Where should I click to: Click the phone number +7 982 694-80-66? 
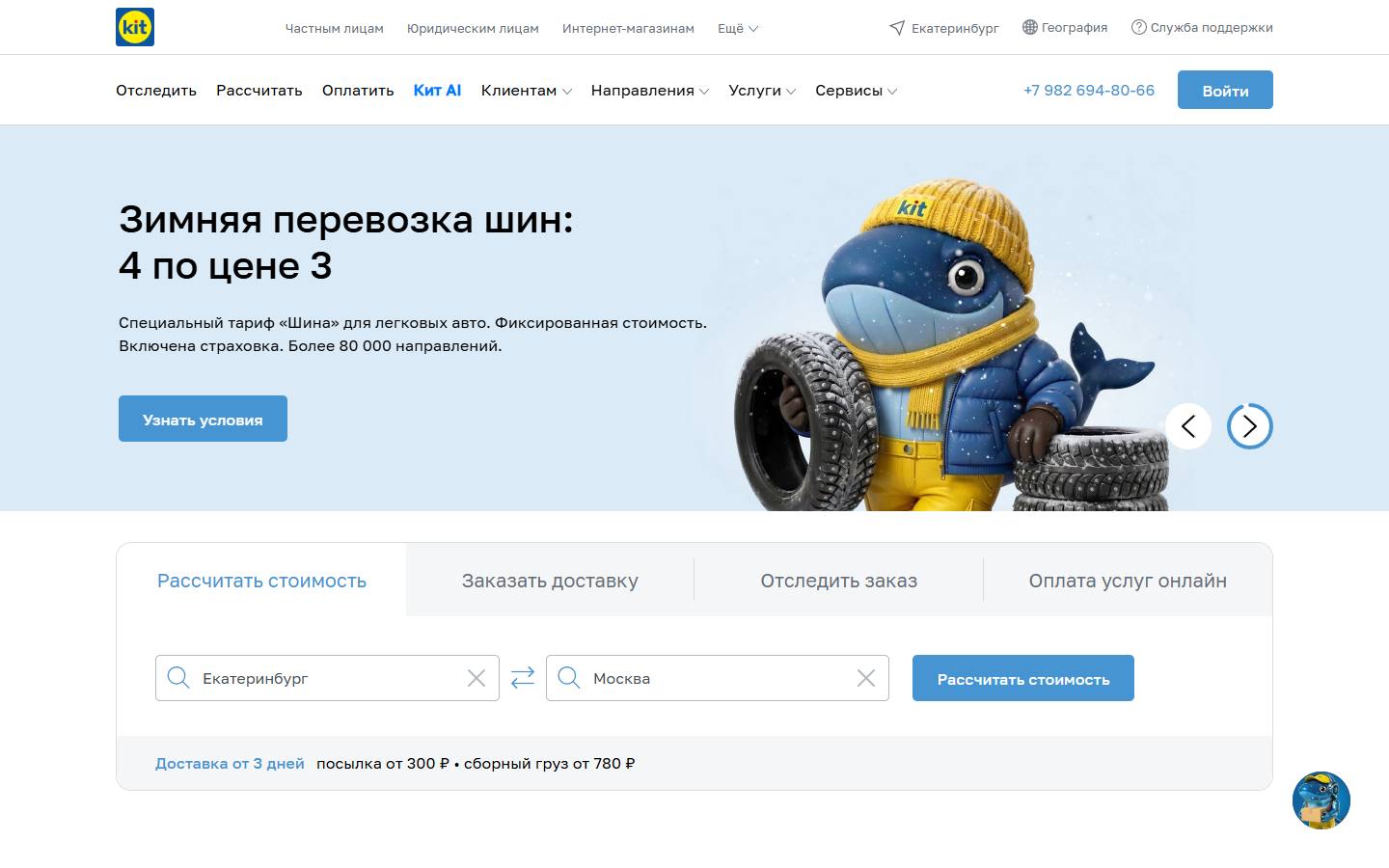[1089, 91]
